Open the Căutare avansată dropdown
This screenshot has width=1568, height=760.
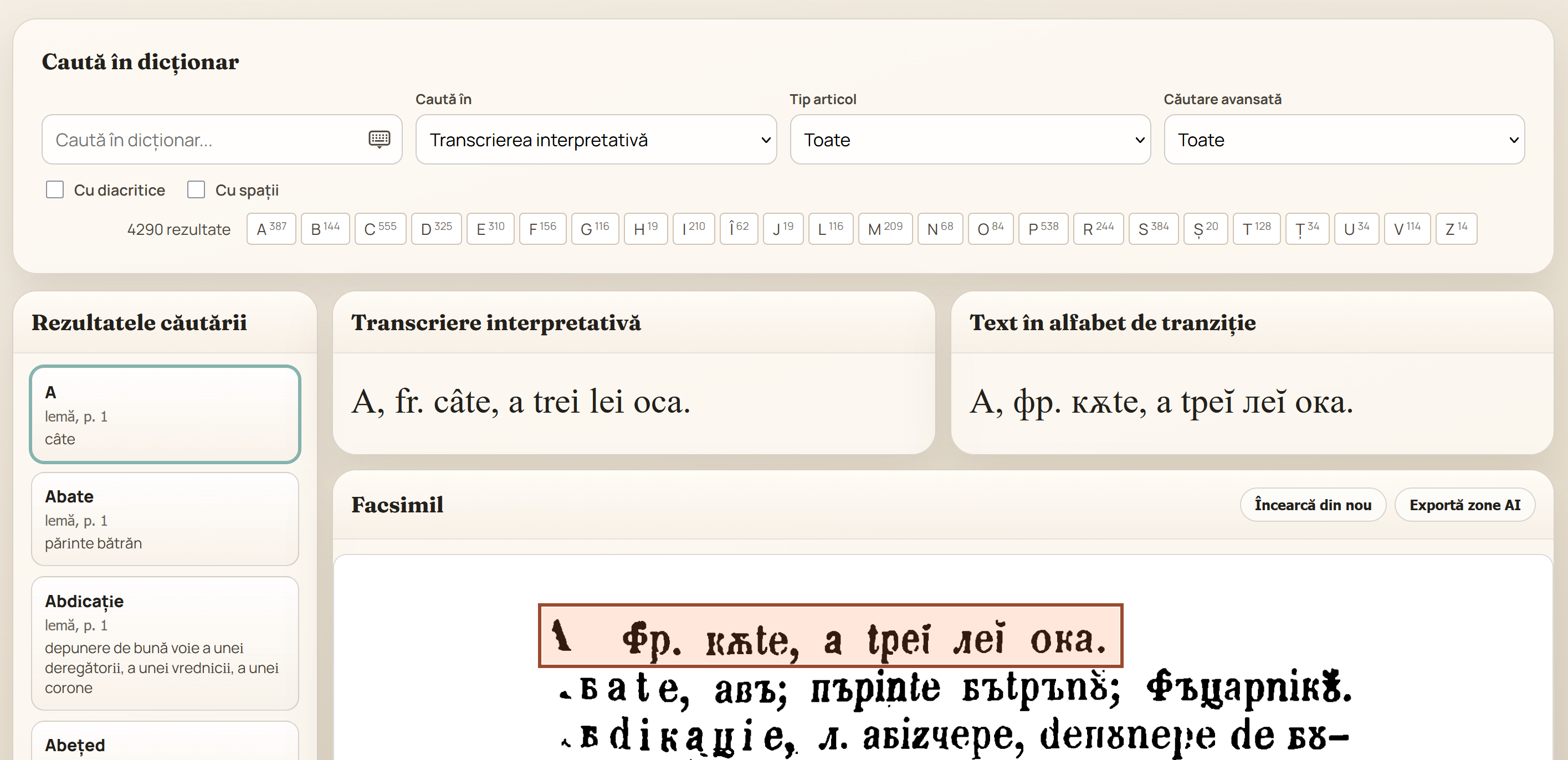click(x=1344, y=140)
